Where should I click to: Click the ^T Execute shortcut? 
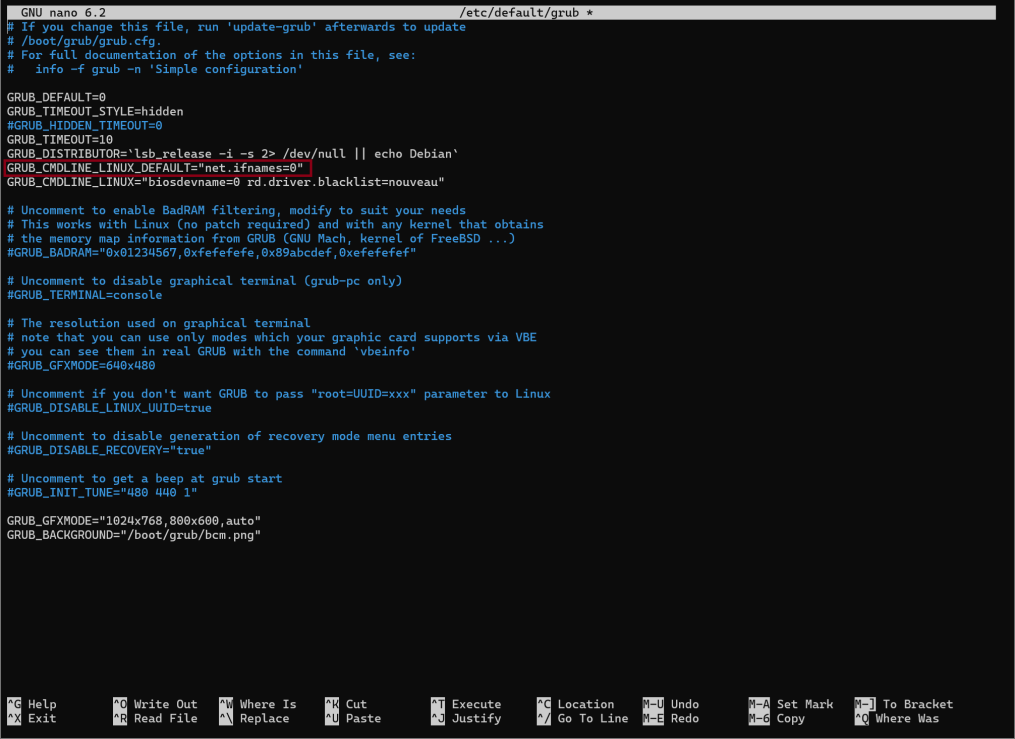tap(466, 704)
